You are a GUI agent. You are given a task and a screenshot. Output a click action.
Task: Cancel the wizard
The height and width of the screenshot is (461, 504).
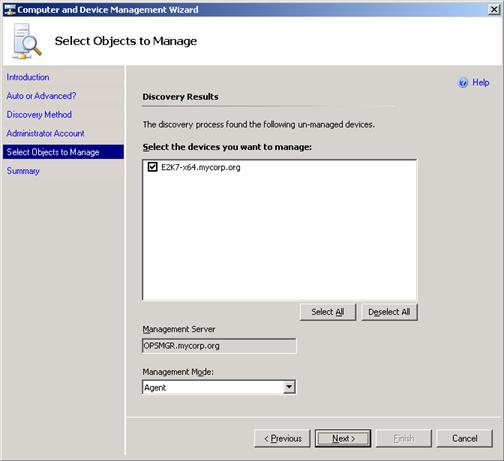(x=464, y=438)
